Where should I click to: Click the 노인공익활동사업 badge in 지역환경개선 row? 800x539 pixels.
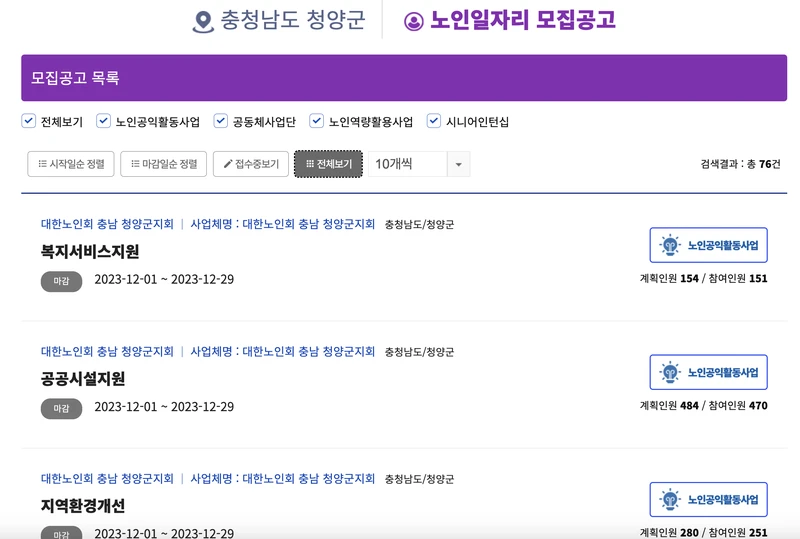(708, 499)
